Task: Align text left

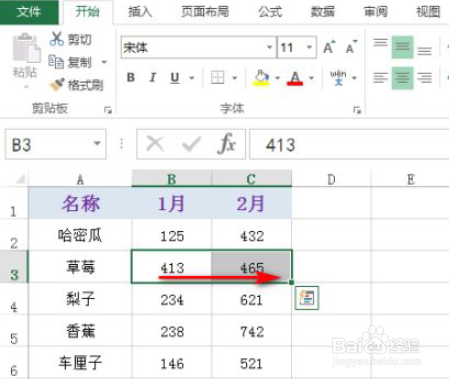Action: pyautogui.click(x=380, y=78)
